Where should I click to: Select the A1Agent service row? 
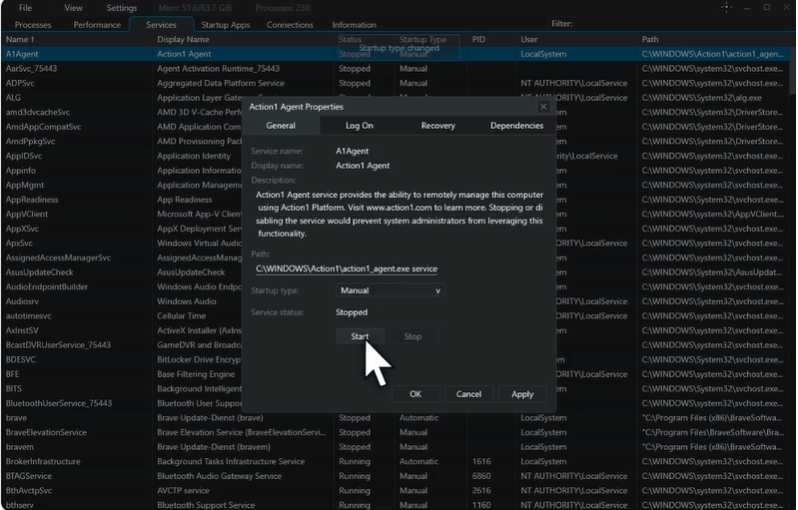pos(395,54)
